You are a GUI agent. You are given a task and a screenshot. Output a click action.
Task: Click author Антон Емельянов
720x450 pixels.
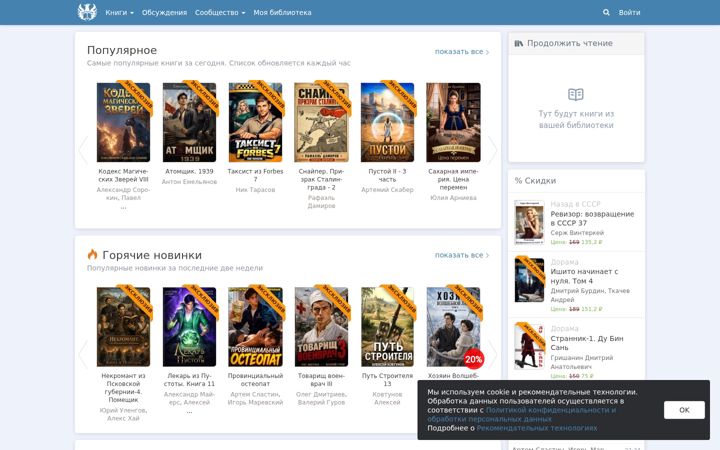pos(189,182)
